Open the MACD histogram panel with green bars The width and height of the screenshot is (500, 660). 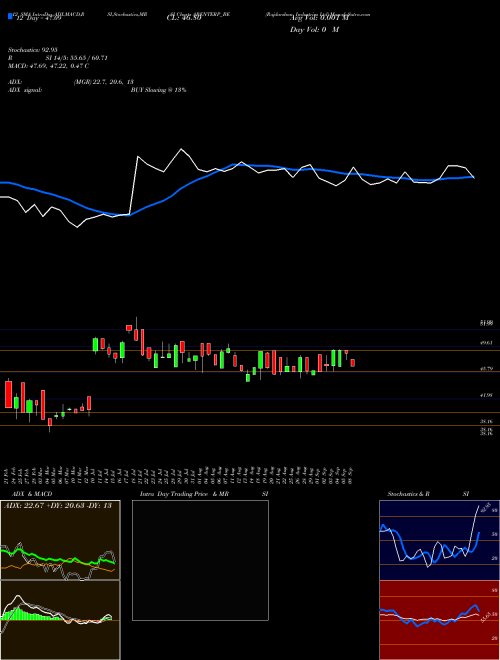(x=60, y=620)
